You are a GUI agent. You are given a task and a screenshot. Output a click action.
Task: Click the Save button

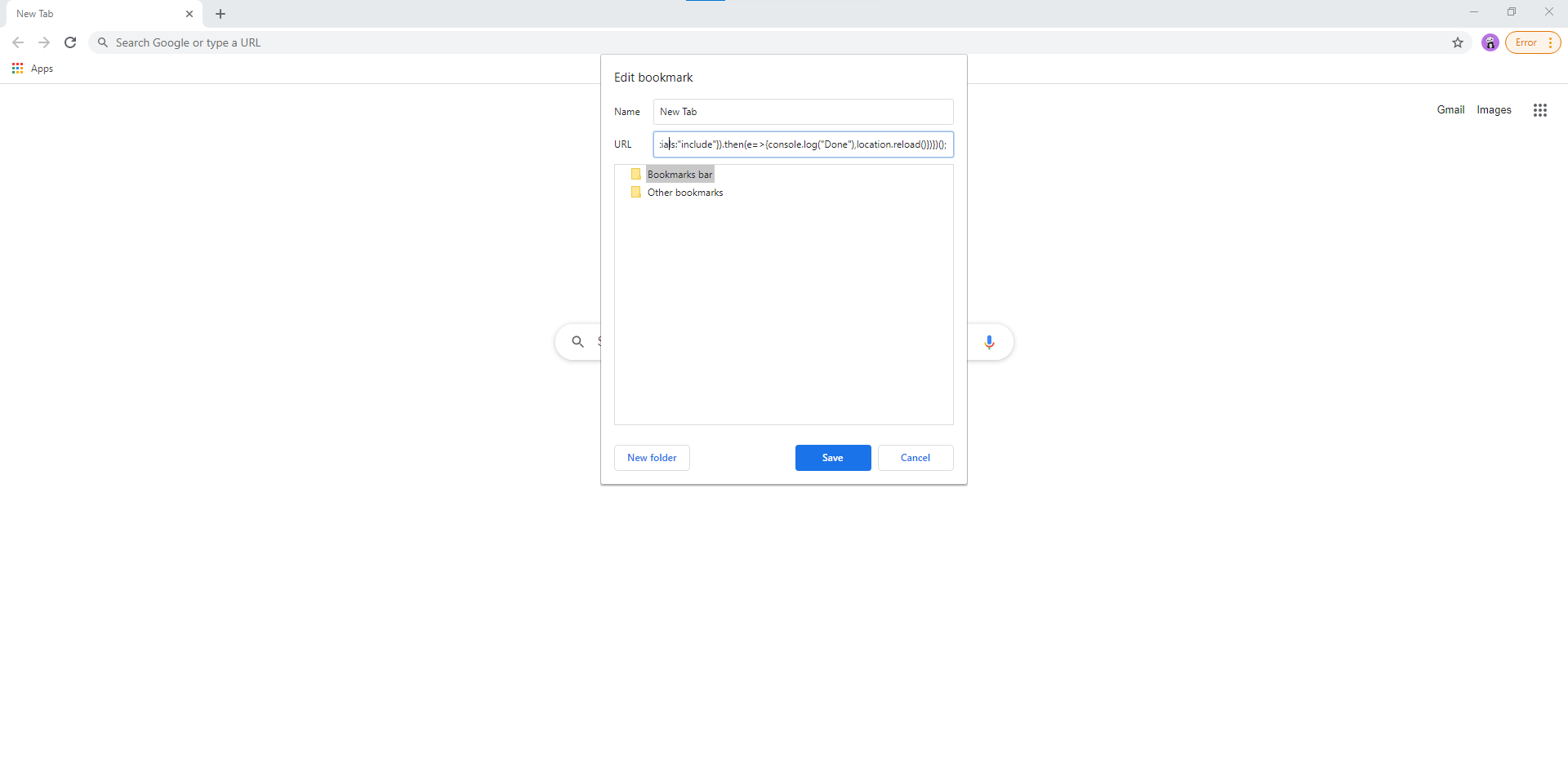coord(832,458)
